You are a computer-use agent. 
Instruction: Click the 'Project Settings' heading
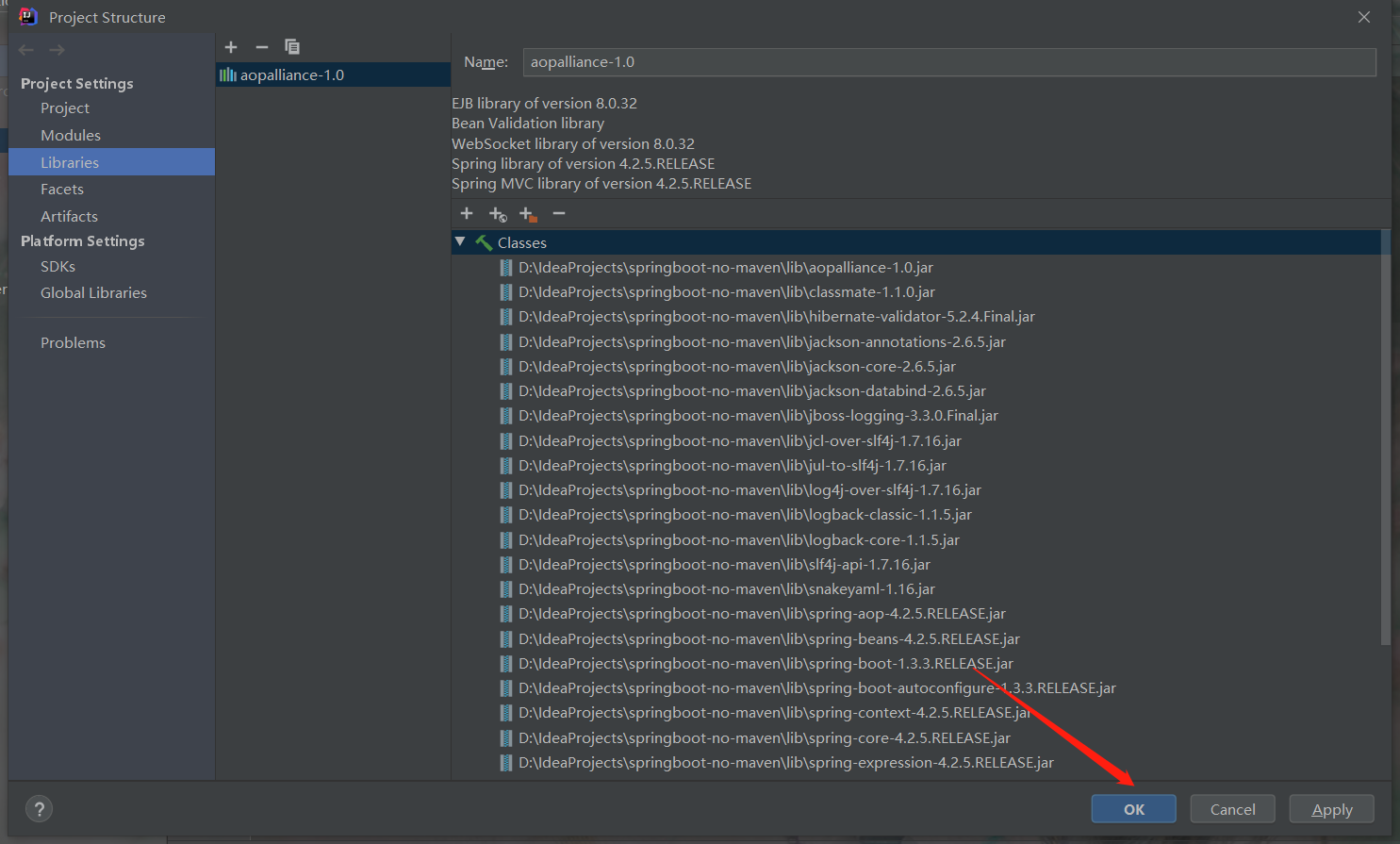tap(77, 83)
